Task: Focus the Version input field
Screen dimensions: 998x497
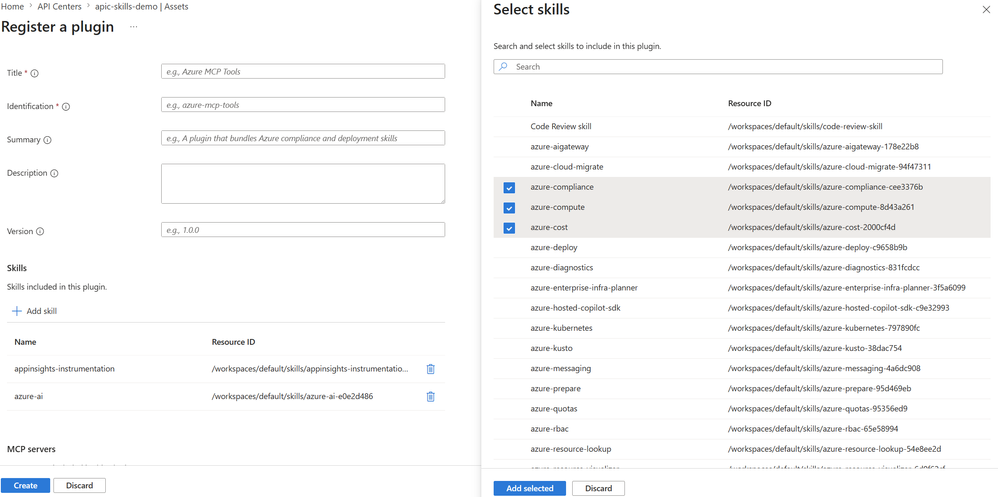Action: (303, 230)
